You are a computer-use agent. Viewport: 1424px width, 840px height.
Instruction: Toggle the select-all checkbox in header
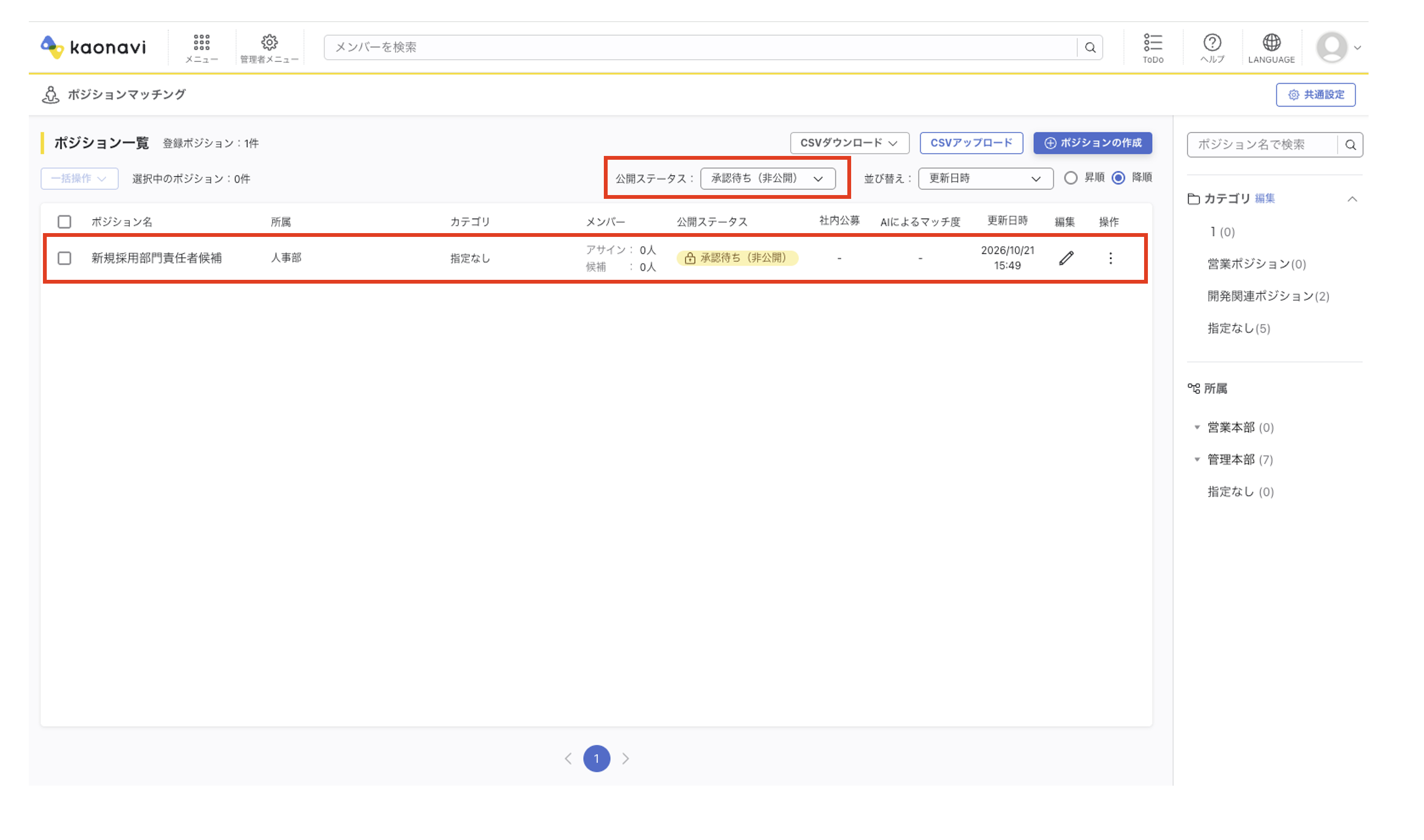coord(65,222)
